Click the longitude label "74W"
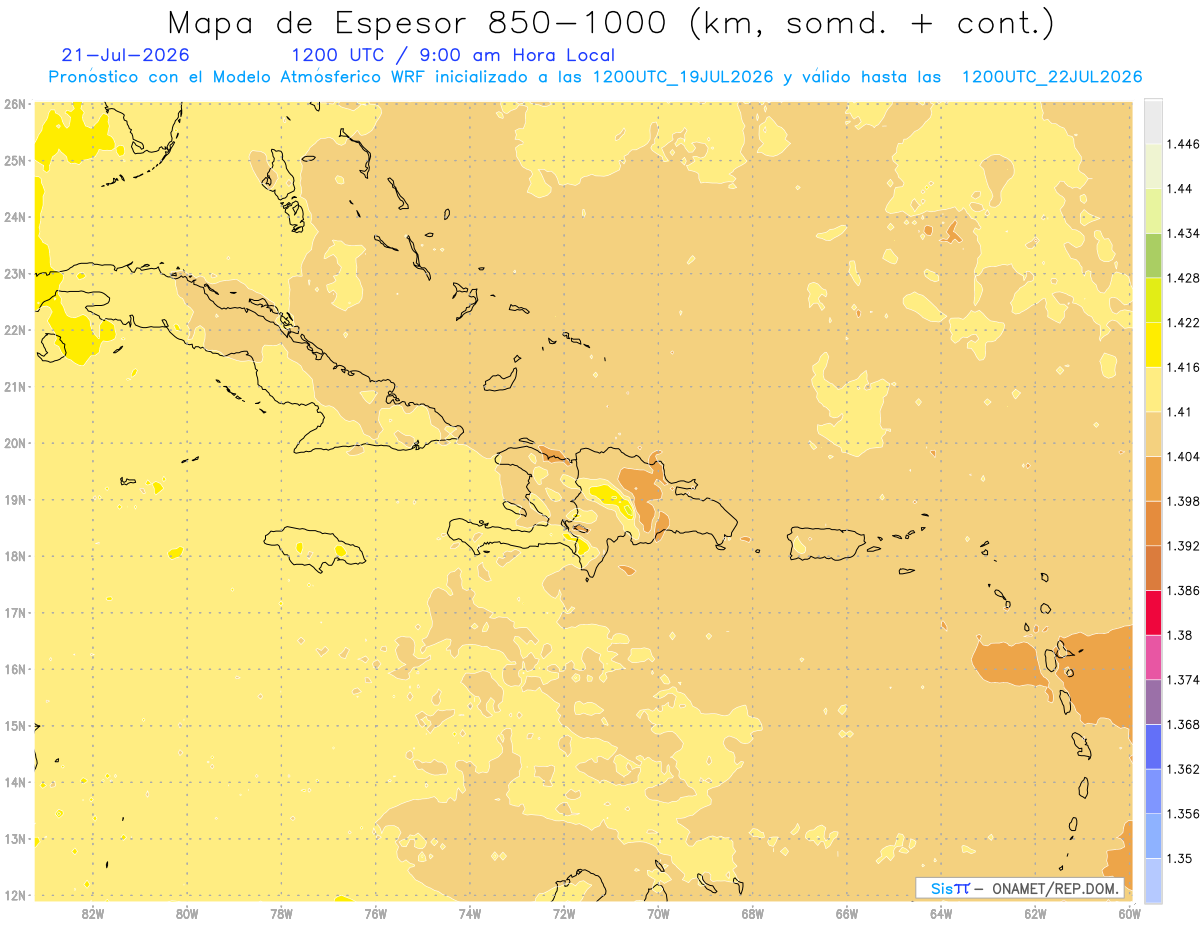Viewport: 1200px width, 927px height. pos(470,913)
